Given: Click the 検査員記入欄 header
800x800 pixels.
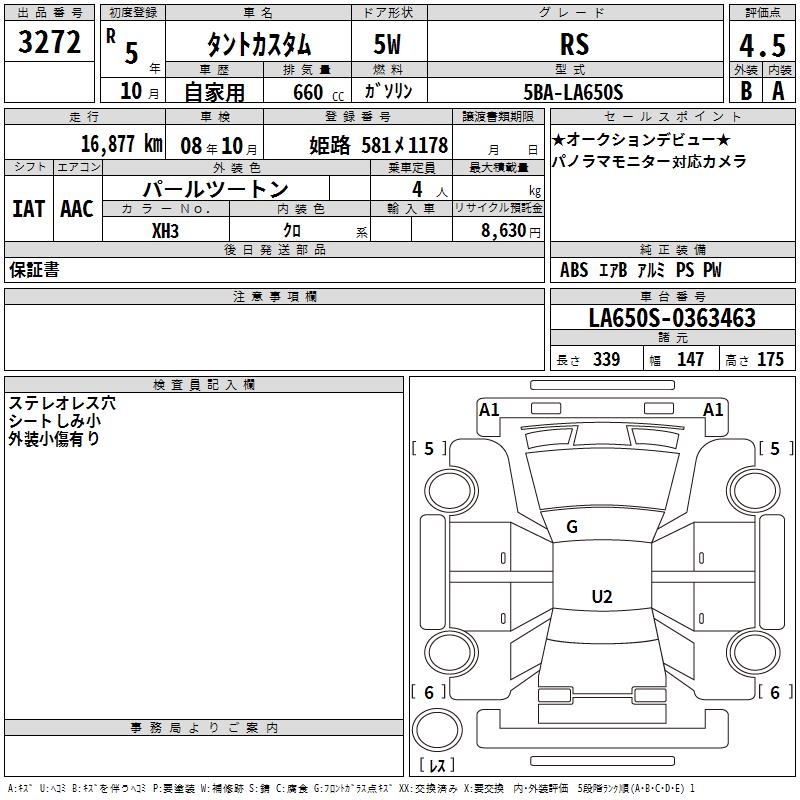Looking at the screenshot, I should (204, 385).
